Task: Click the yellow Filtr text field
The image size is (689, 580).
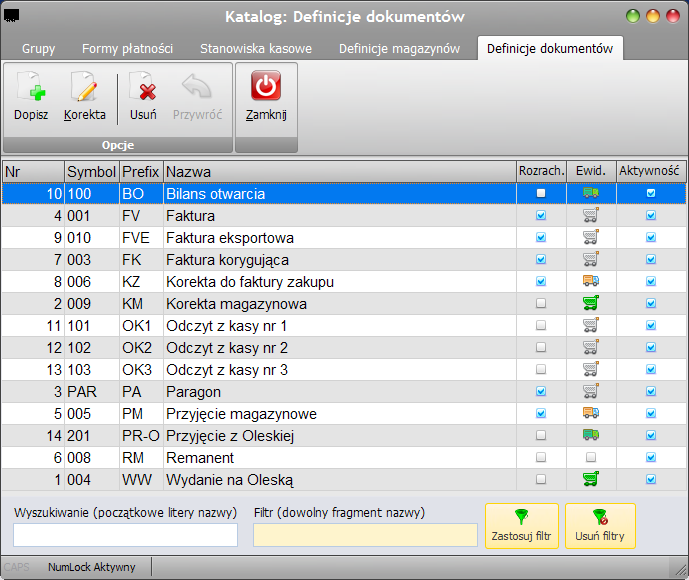Action: coord(365,535)
